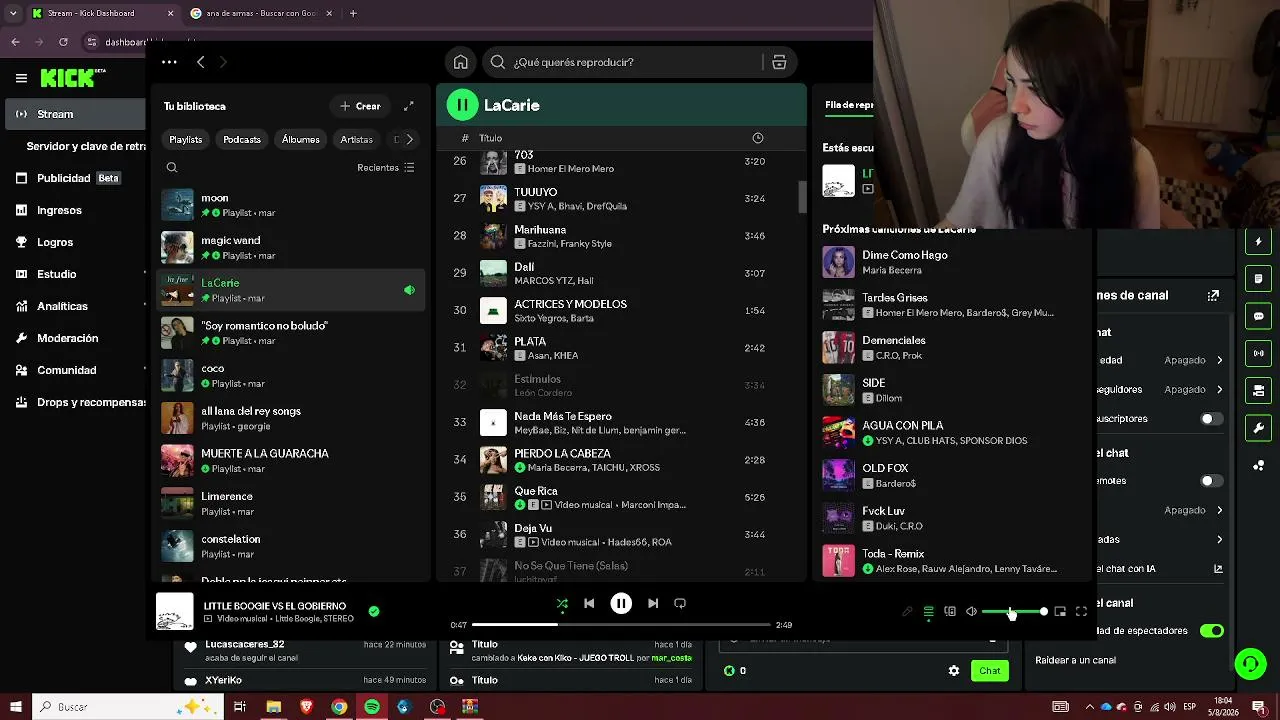Open Kick Logros sidebar section
1280x720 pixels.
click(x=55, y=242)
